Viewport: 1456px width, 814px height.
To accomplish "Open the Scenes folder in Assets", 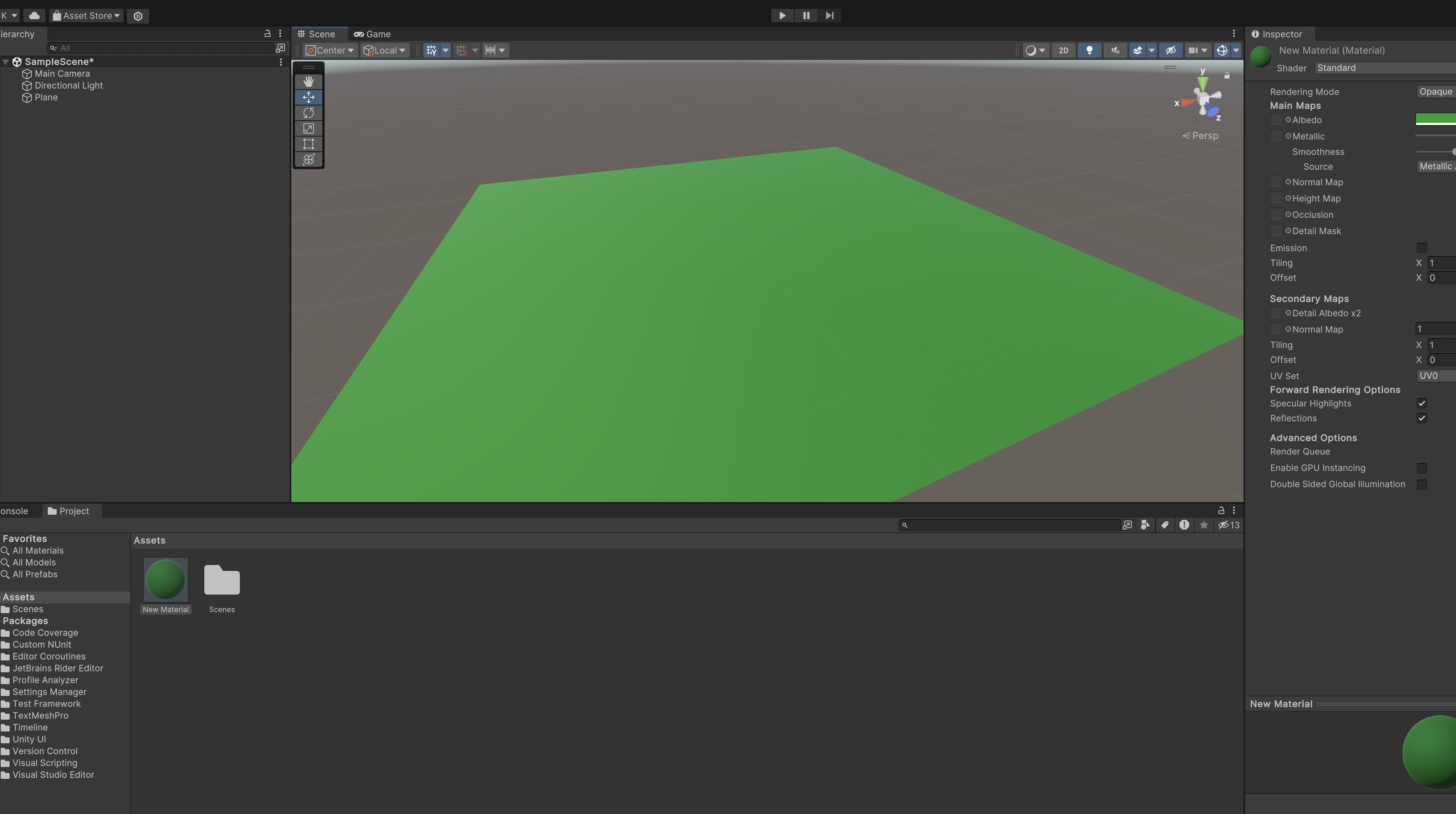I will (x=222, y=580).
